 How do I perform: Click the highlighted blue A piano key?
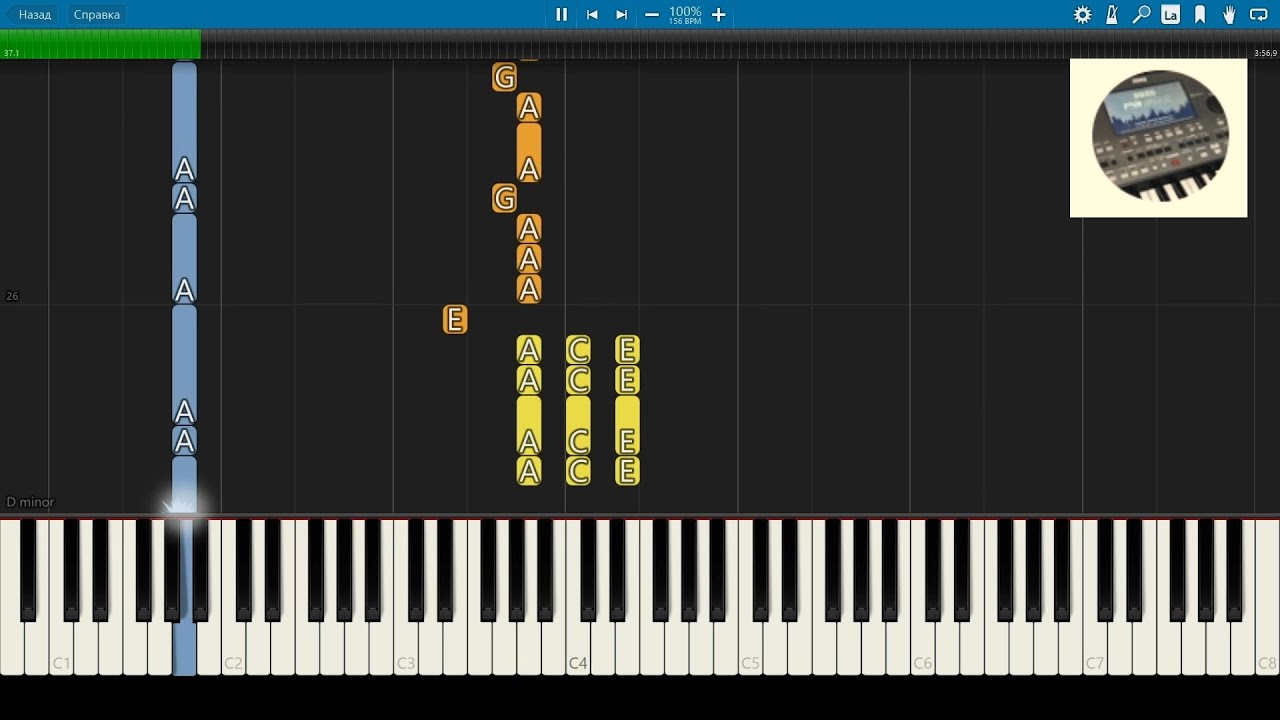[x=184, y=648]
